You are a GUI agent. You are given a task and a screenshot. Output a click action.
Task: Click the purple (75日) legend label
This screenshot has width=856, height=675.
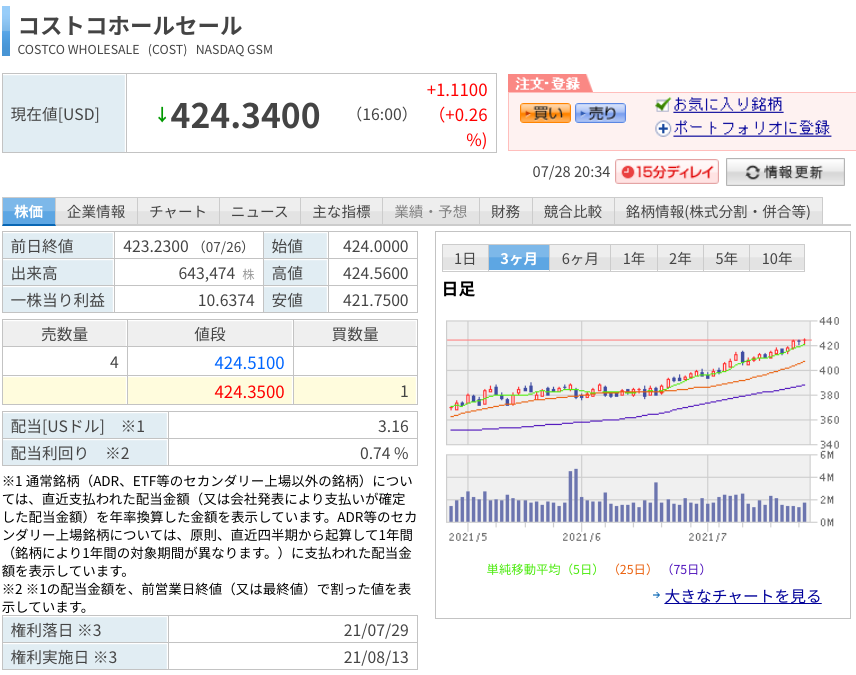(x=686, y=570)
